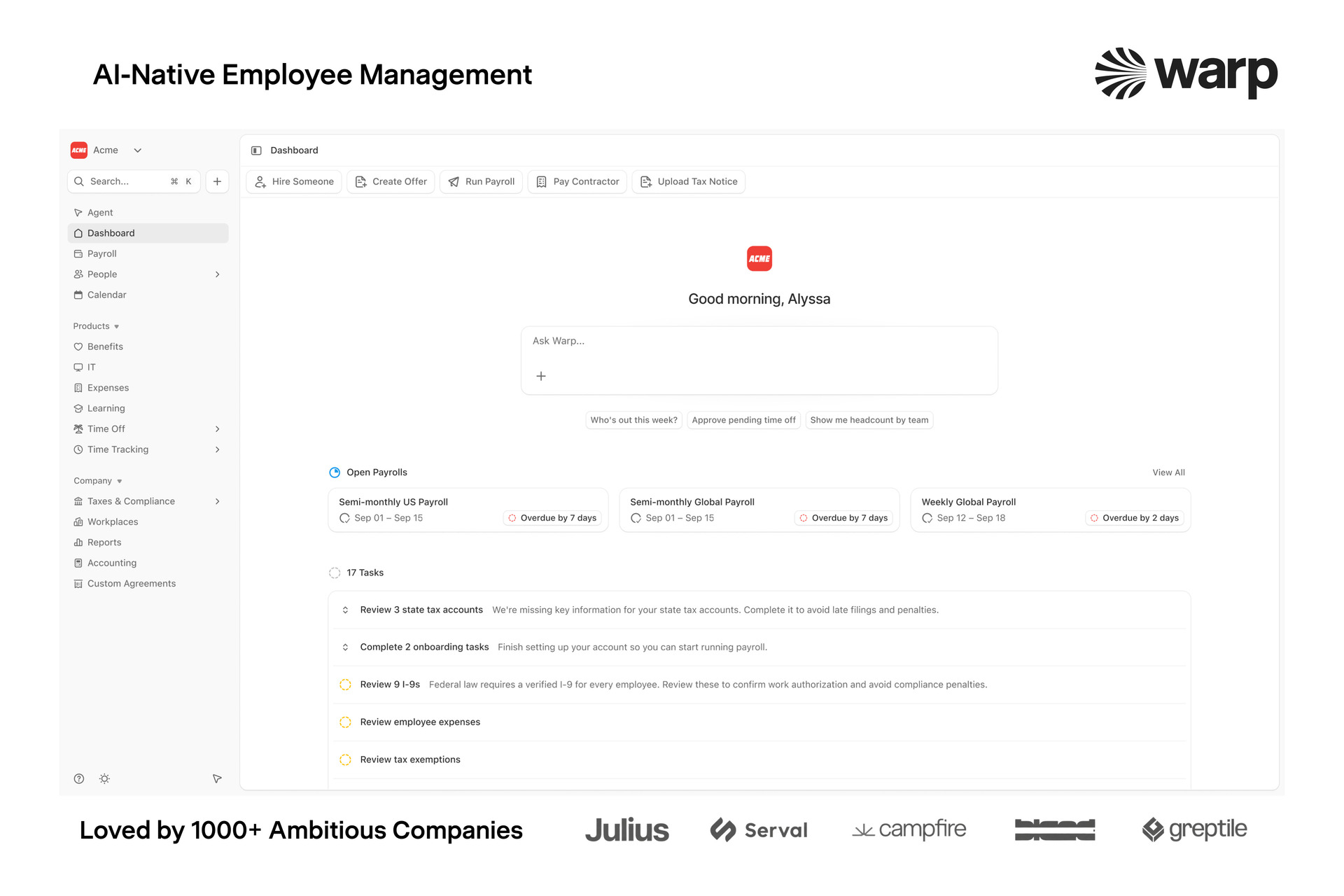1344x896 pixels.
Task: Expand the Time Tracking chevron
Action: coord(218,449)
